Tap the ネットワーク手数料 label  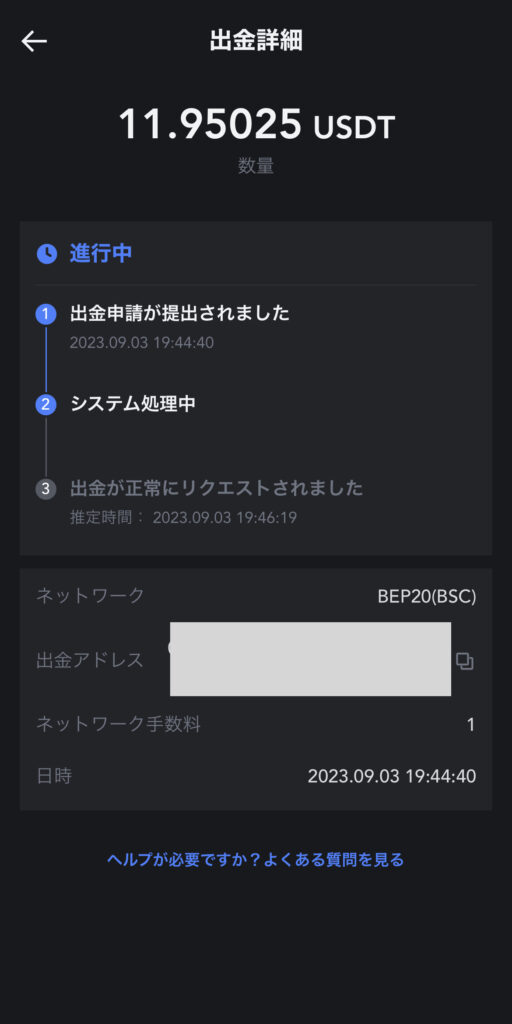click(x=118, y=724)
